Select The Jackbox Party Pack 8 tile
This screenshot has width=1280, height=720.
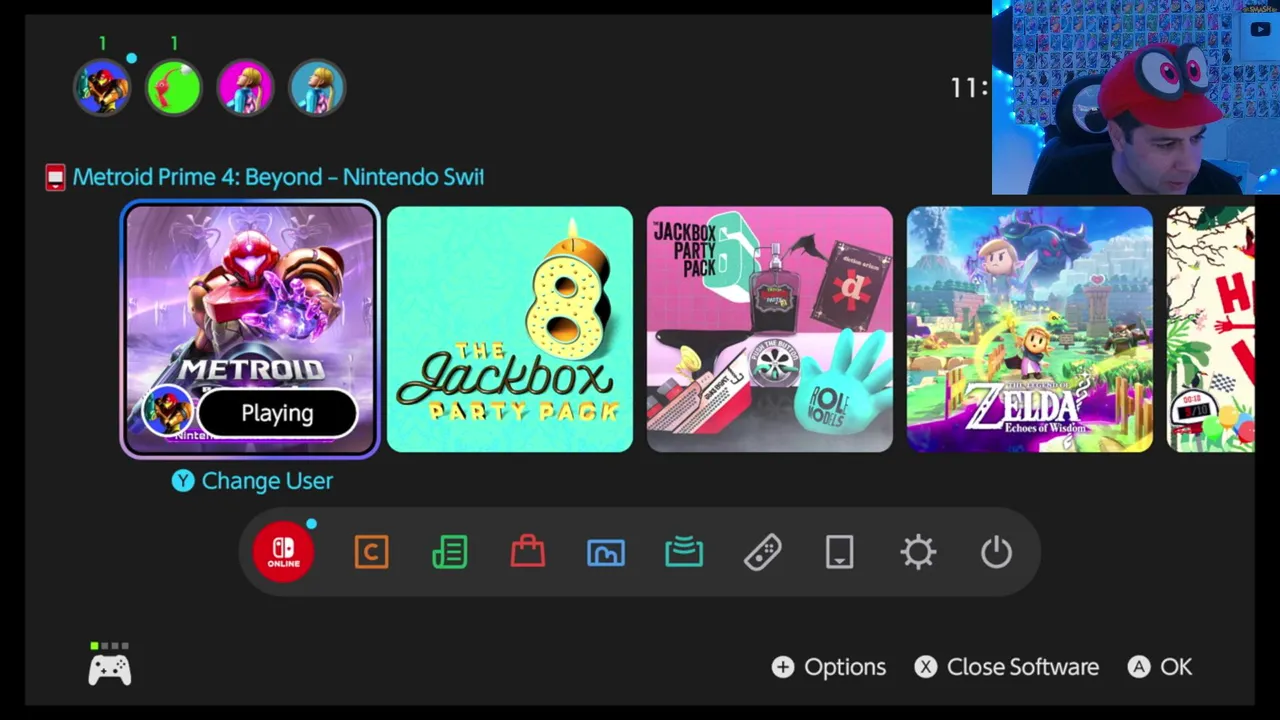pos(510,330)
